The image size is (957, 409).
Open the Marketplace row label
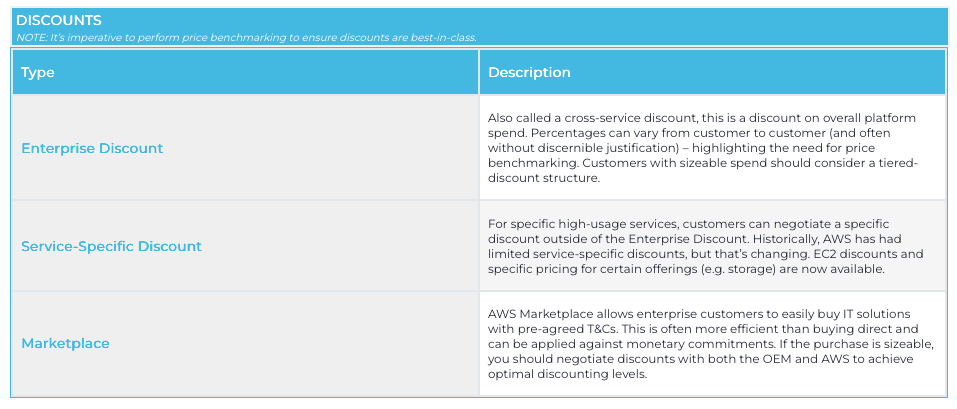tap(65, 343)
